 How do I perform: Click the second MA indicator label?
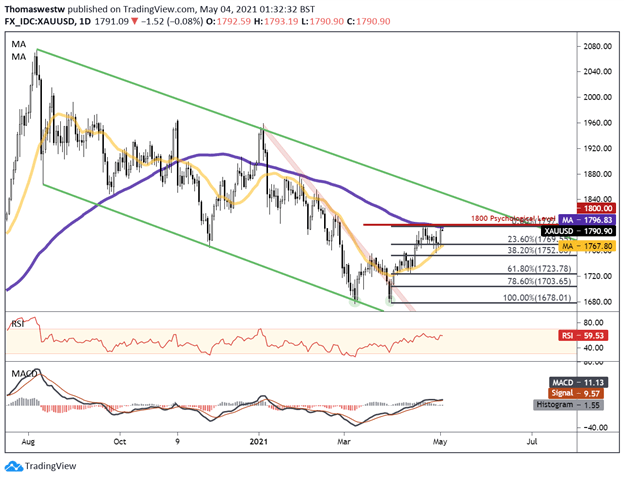18,57
